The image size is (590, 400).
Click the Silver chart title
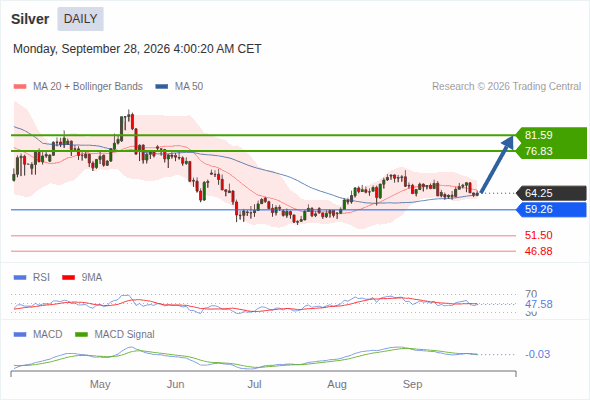point(30,19)
